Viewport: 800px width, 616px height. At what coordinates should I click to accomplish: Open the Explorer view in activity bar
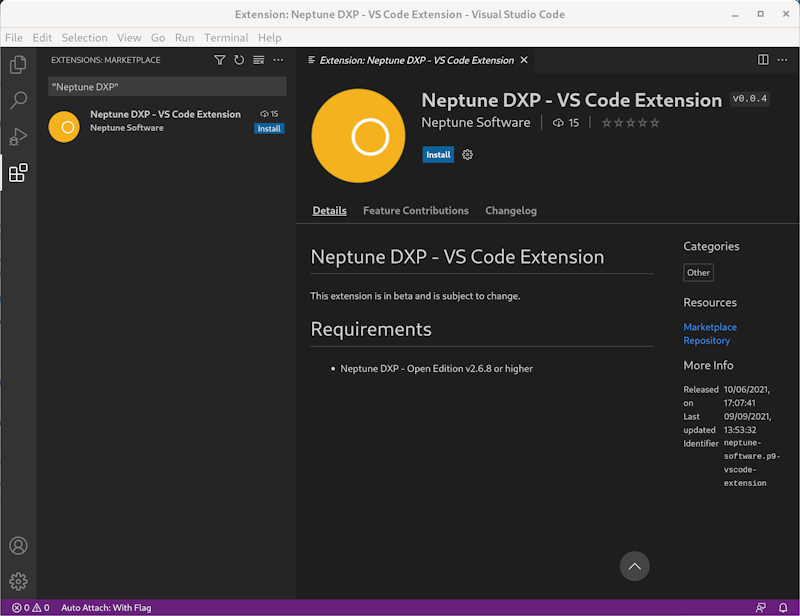click(x=18, y=65)
